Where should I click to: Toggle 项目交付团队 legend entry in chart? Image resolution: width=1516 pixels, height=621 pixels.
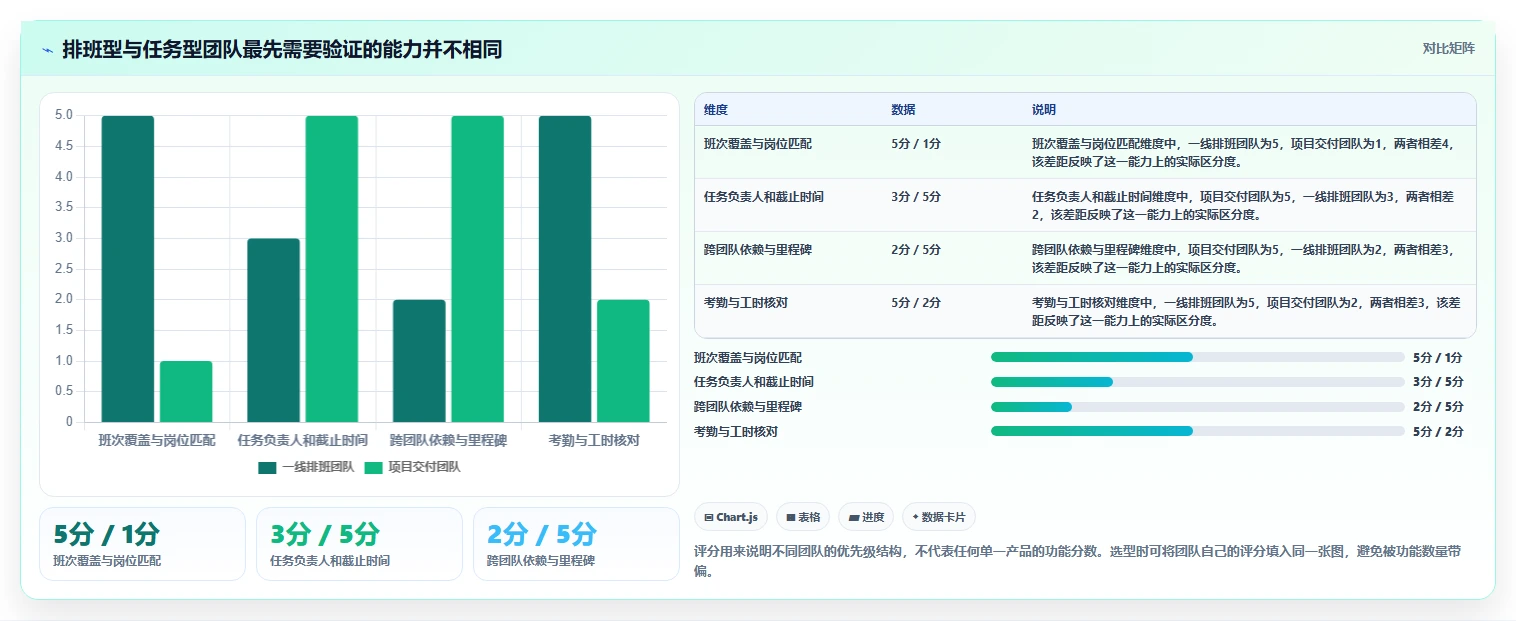(412, 467)
